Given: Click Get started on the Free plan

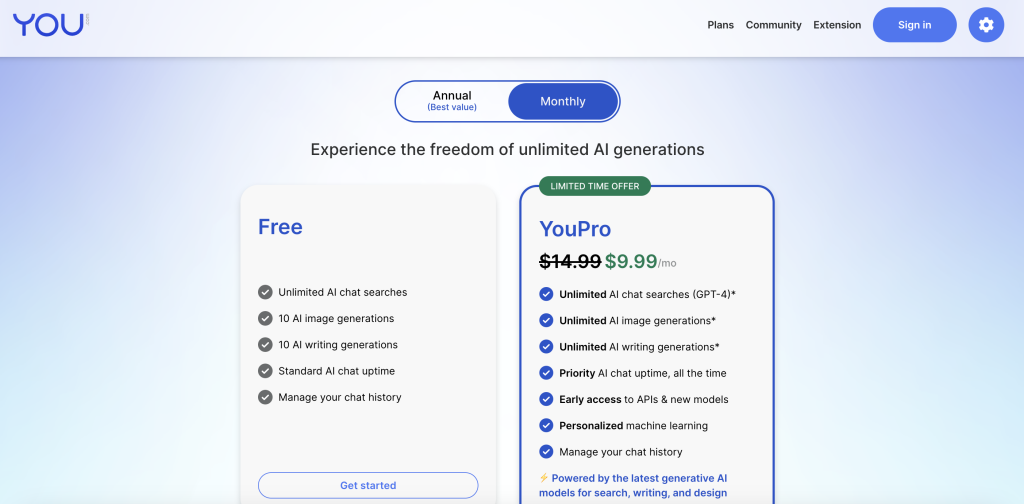Looking at the screenshot, I should (368, 485).
